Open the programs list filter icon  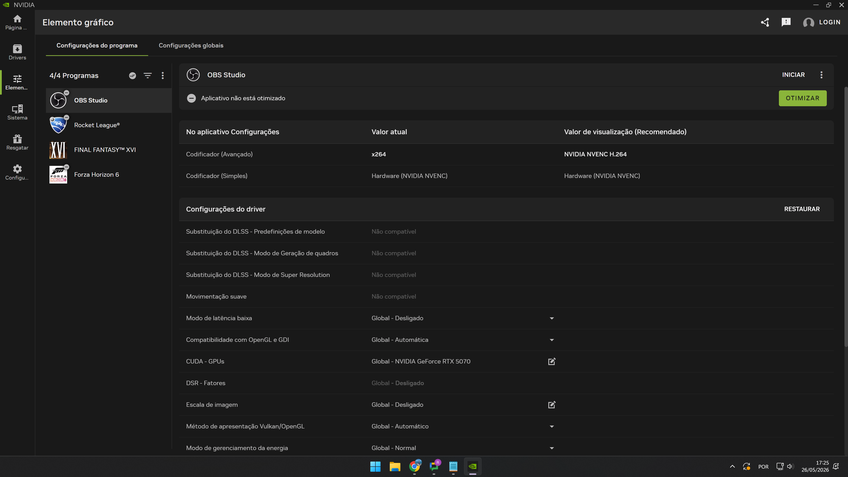pyautogui.click(x=148, y=76)
